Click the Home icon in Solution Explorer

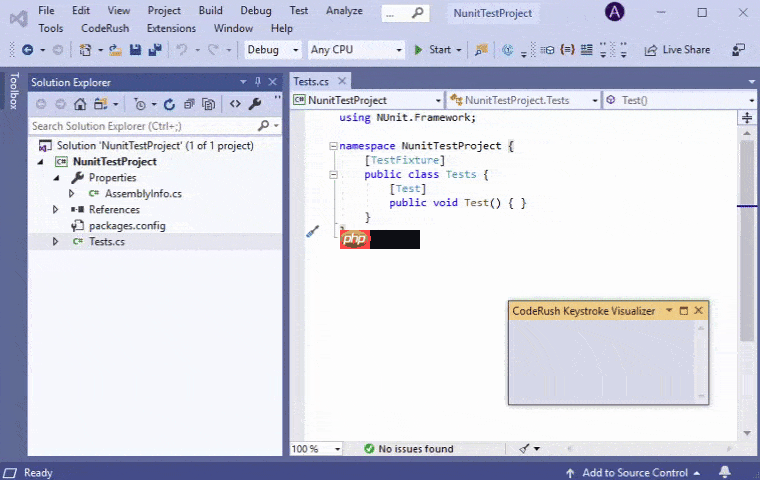80,104
